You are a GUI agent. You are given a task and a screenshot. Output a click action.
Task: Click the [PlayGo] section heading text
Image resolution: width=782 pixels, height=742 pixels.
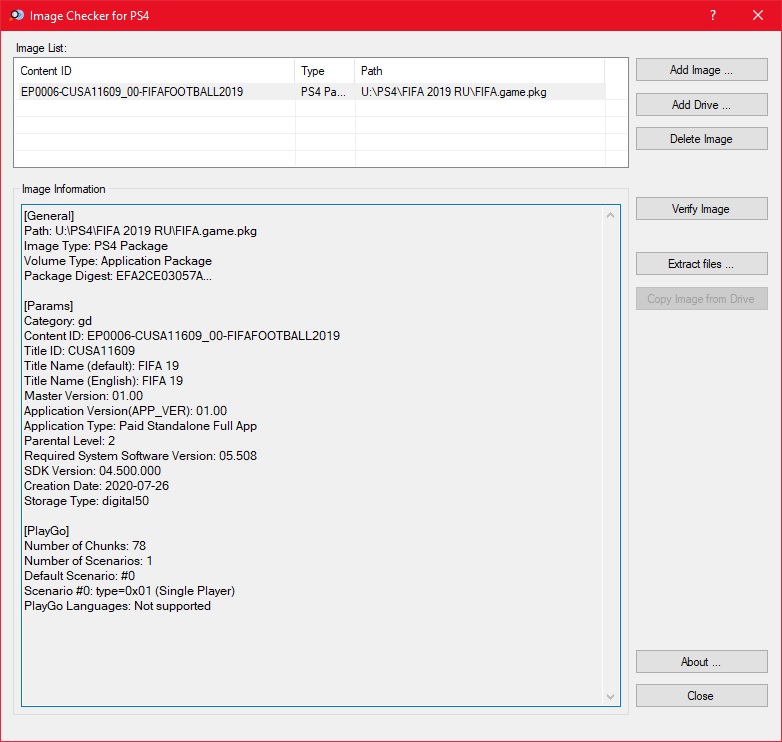coord(46,531)
